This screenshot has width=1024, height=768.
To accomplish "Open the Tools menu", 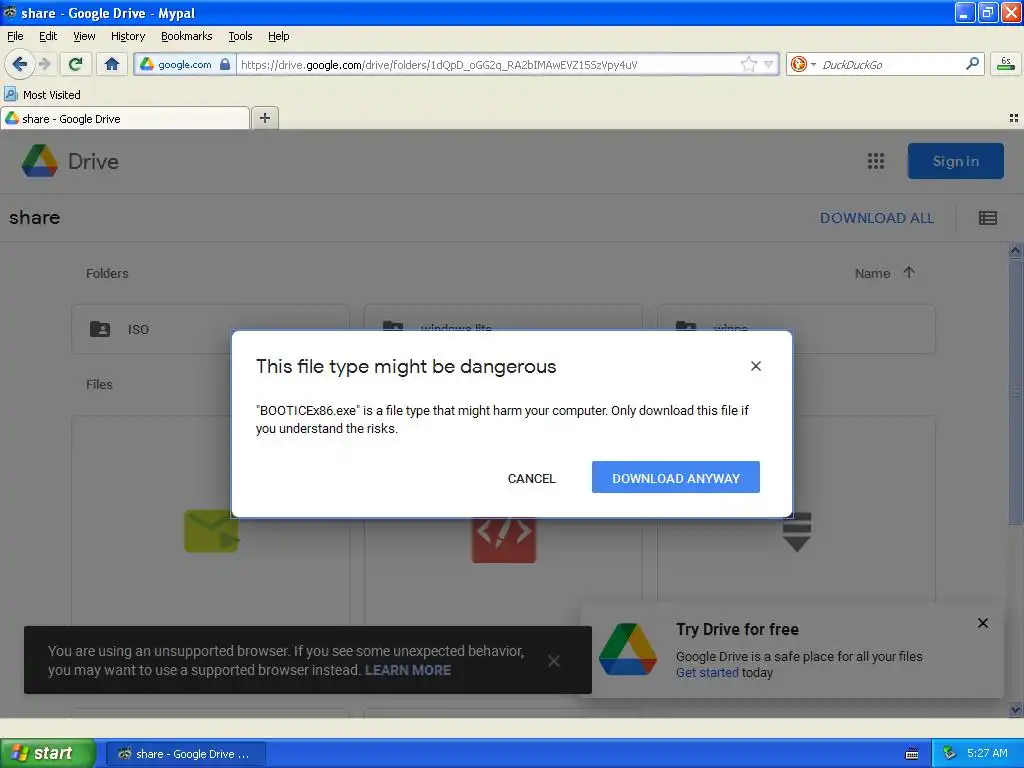I will 240,36.
